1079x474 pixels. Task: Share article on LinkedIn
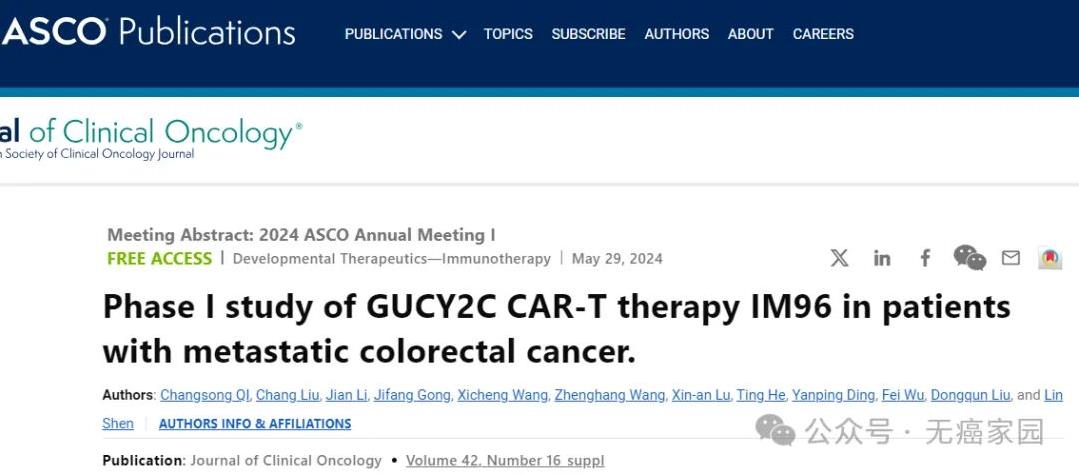(882, 258)
